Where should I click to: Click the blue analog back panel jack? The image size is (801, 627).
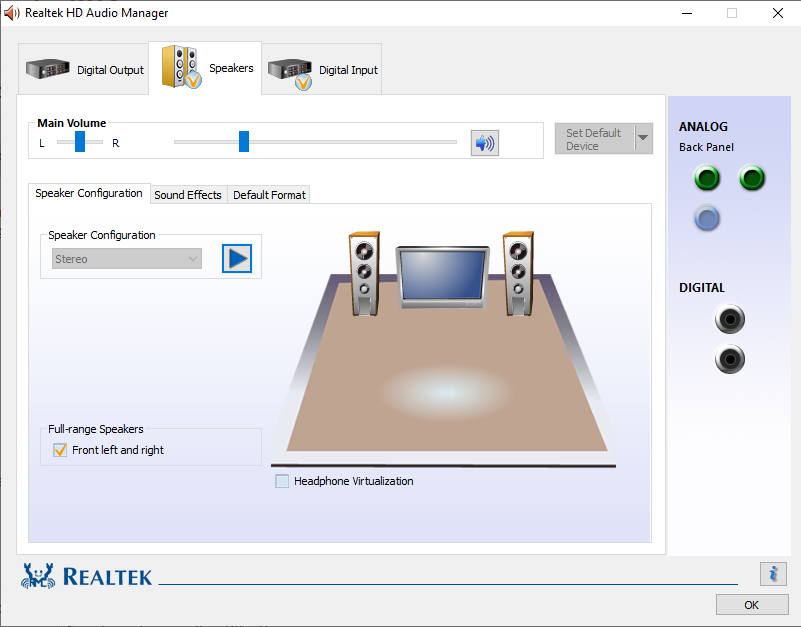tap(707, 219)
